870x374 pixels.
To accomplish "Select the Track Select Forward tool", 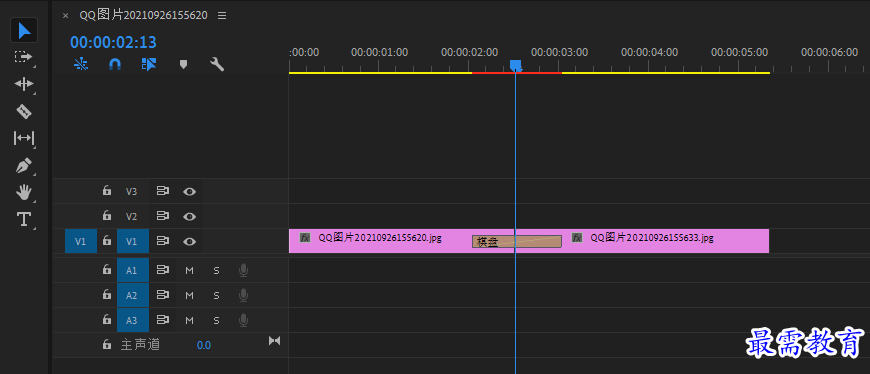I will pos(24,57).
